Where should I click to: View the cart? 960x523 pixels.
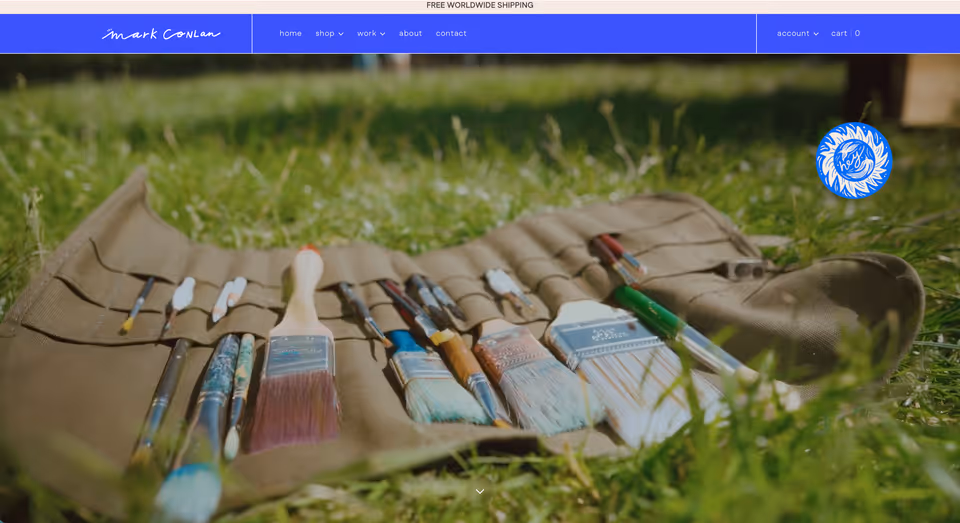[839, 34]
